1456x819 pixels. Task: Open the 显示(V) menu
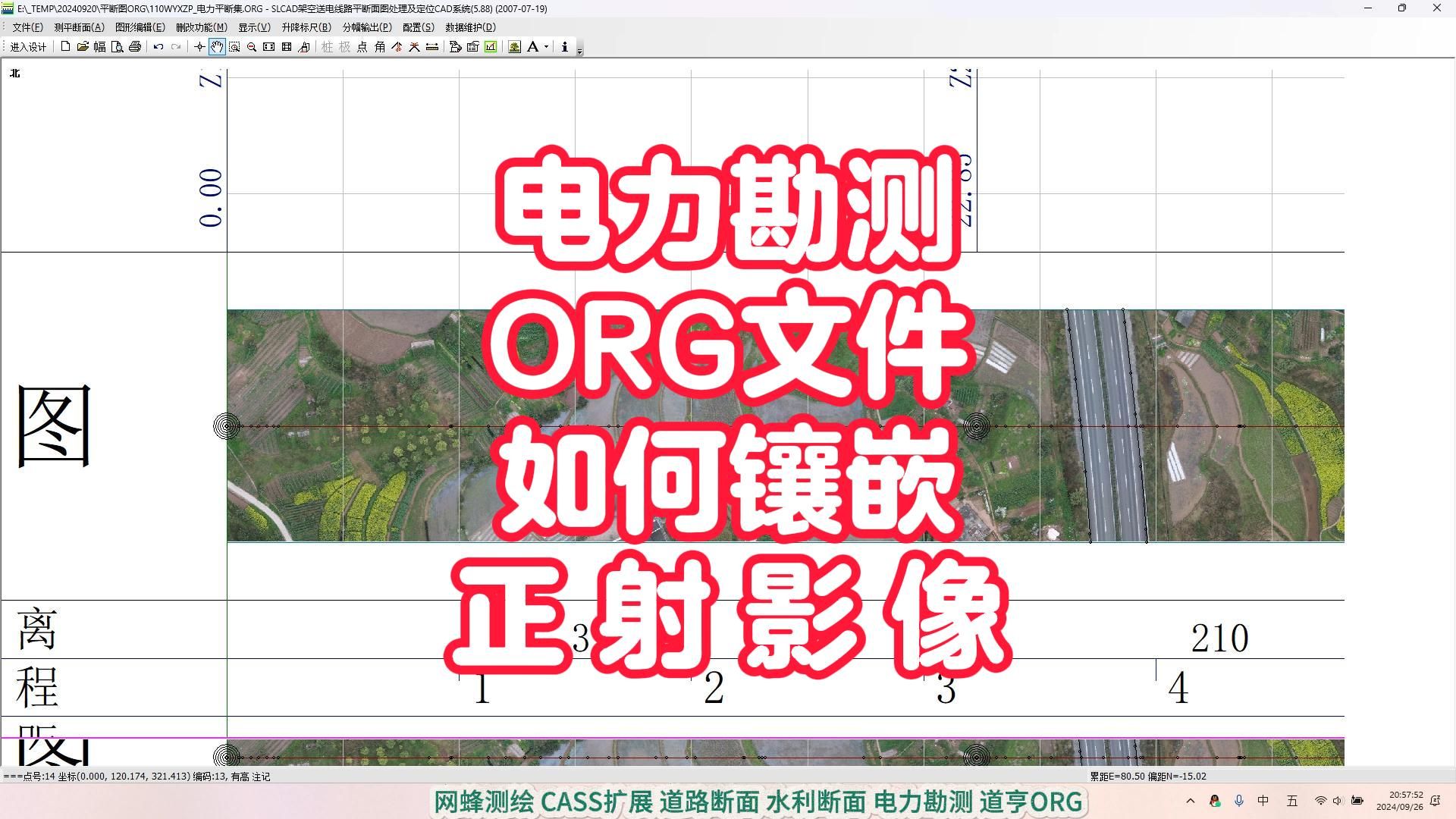coord(254,27)
